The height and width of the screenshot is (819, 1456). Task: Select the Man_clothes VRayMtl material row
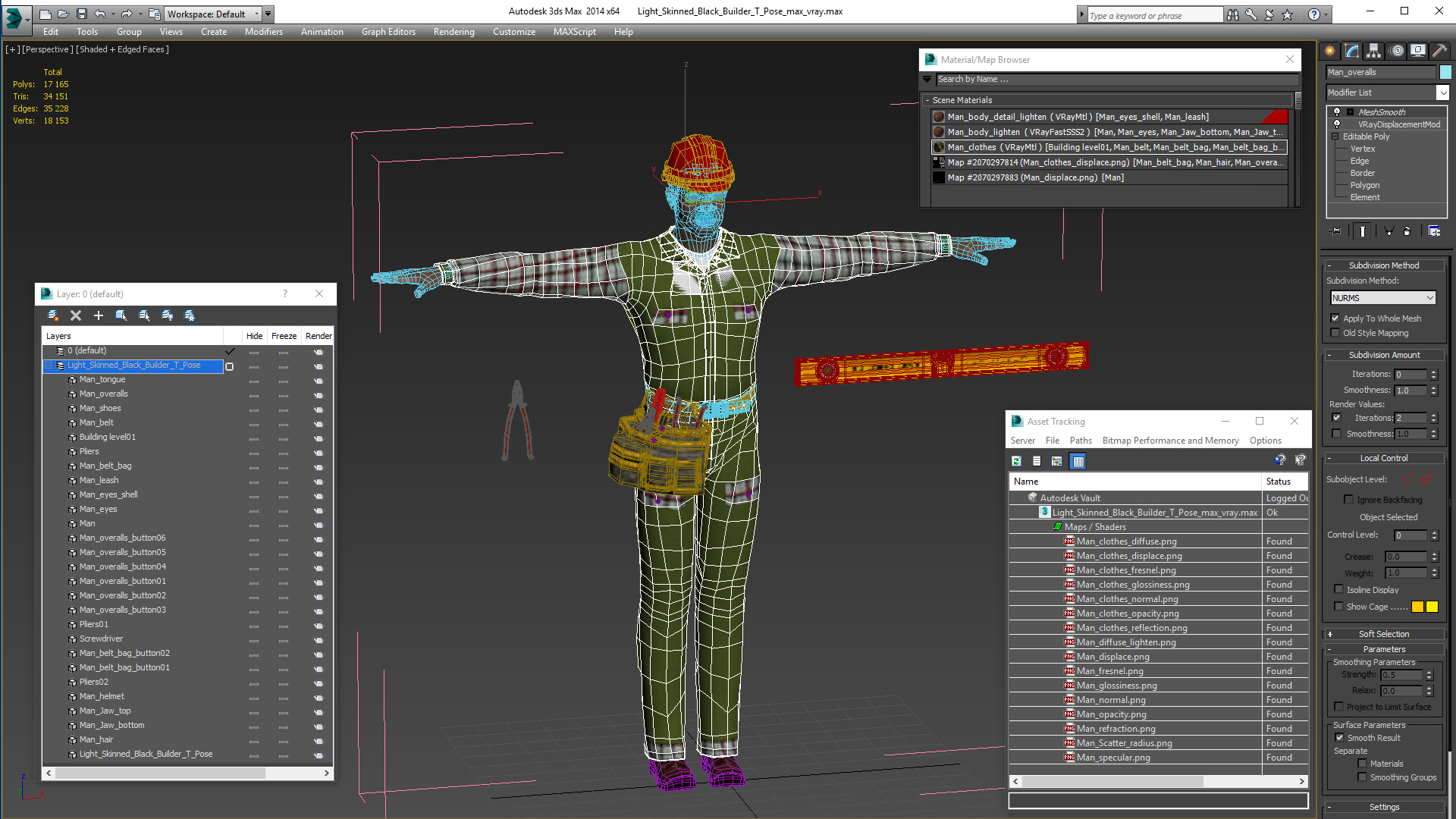[x=1109, y=147]
